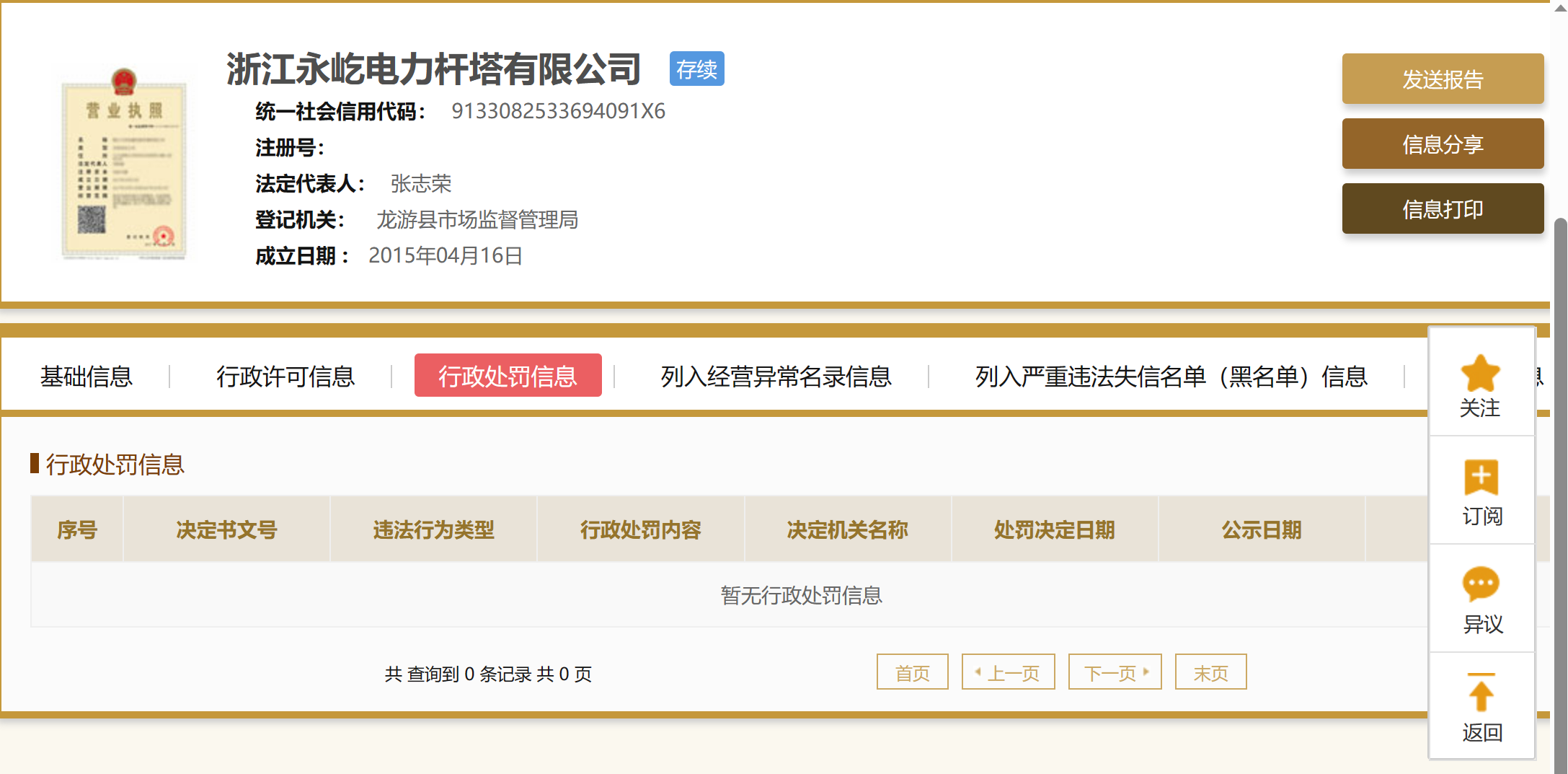Select the 行政处罚信息 tab
1568x774 pixels.
508,375
